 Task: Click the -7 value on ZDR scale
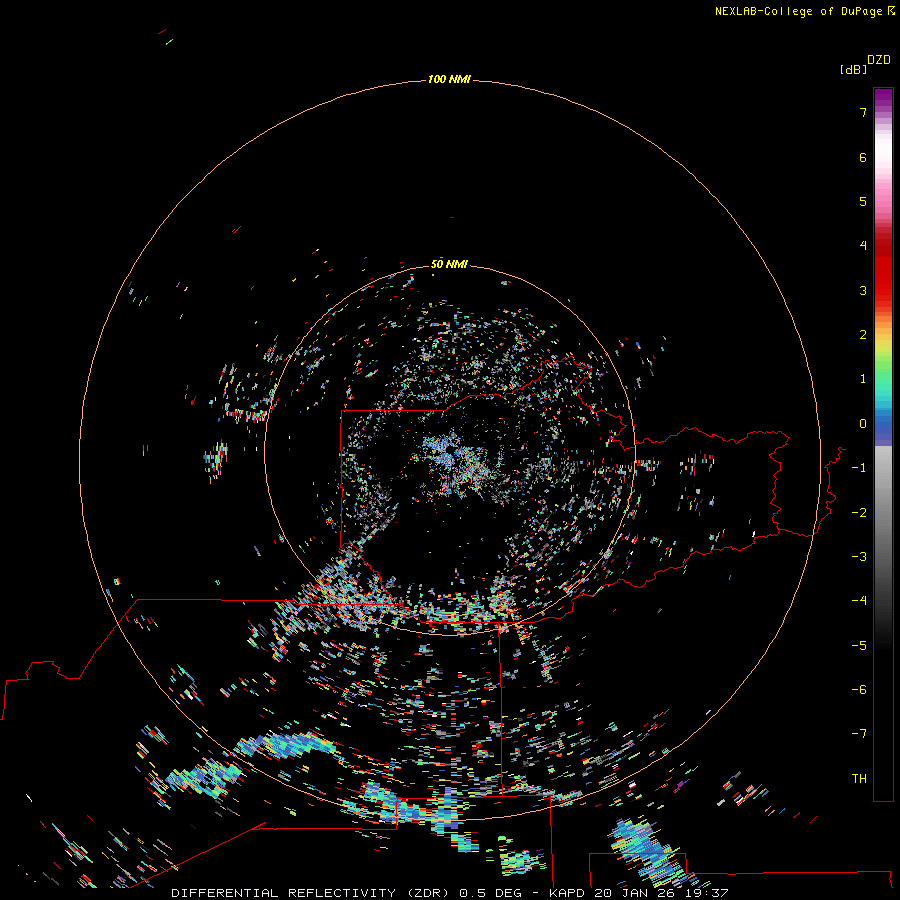(859, 734)
